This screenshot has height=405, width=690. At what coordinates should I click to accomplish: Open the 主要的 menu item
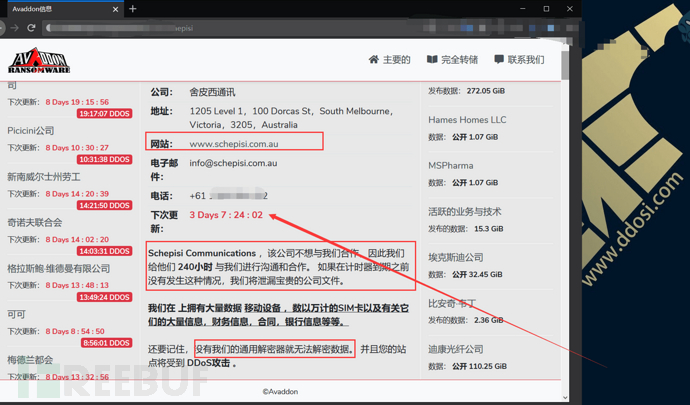pyautogui.click(x=396, y=59)
